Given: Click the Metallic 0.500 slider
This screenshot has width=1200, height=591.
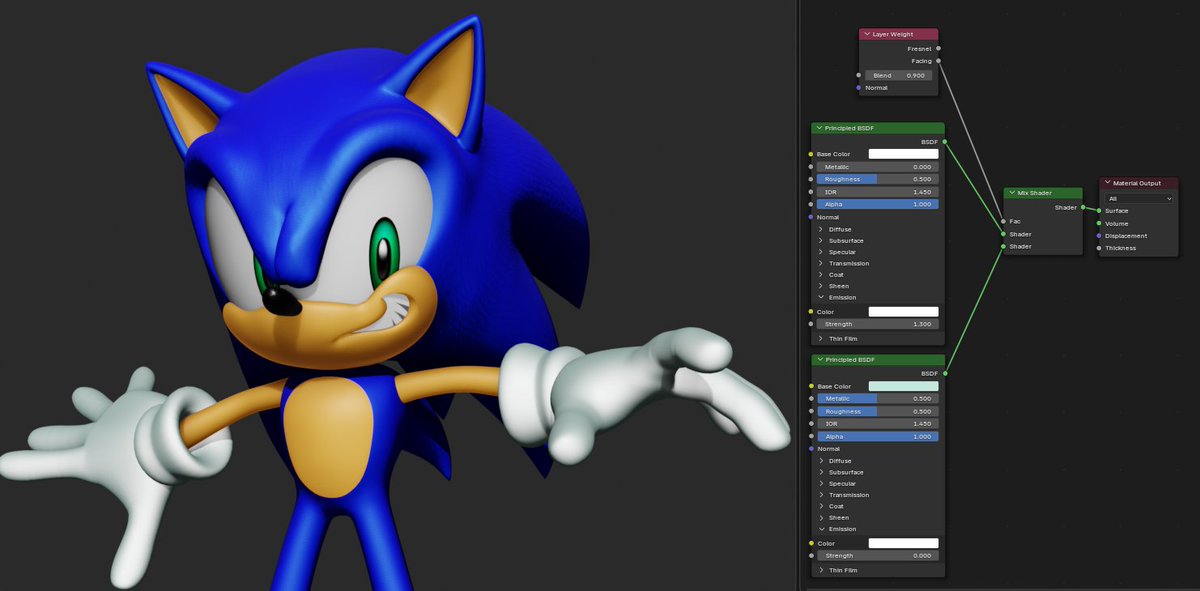Looking at the screenshot, I should click(878, 399).
